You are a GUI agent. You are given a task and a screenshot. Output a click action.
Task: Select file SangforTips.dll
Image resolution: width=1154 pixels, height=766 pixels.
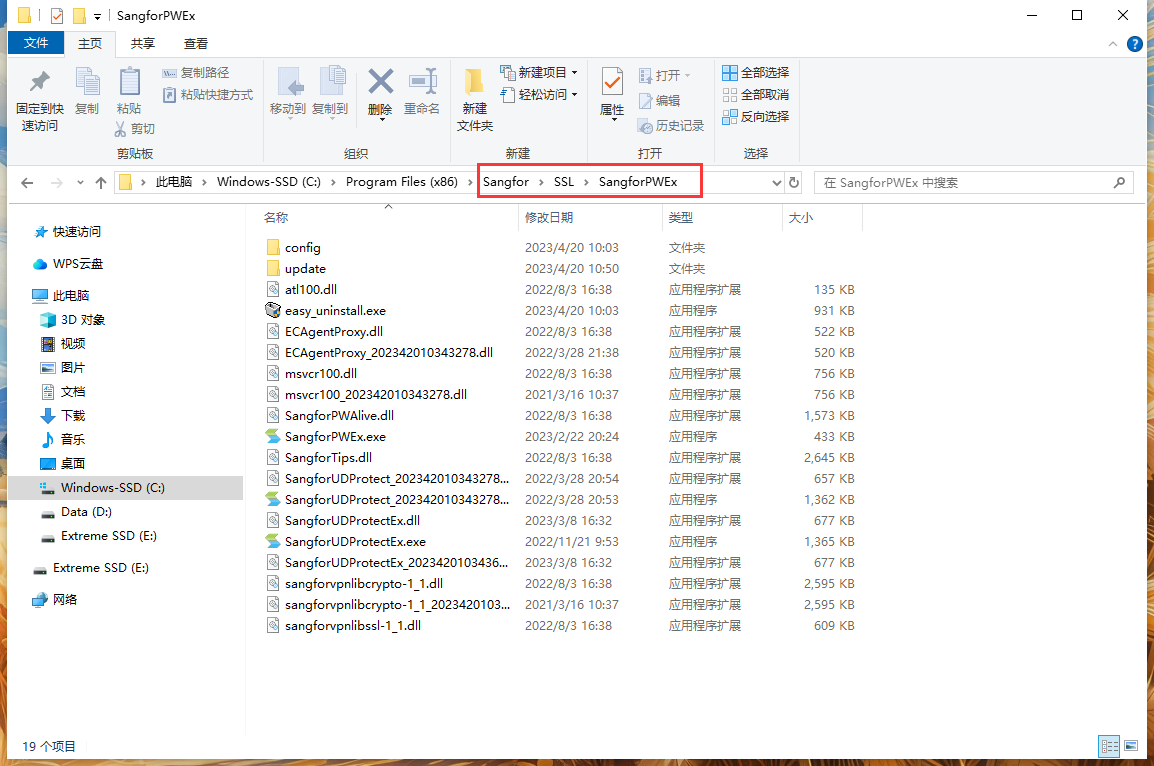pyautogui.click(x=328, y=458)
